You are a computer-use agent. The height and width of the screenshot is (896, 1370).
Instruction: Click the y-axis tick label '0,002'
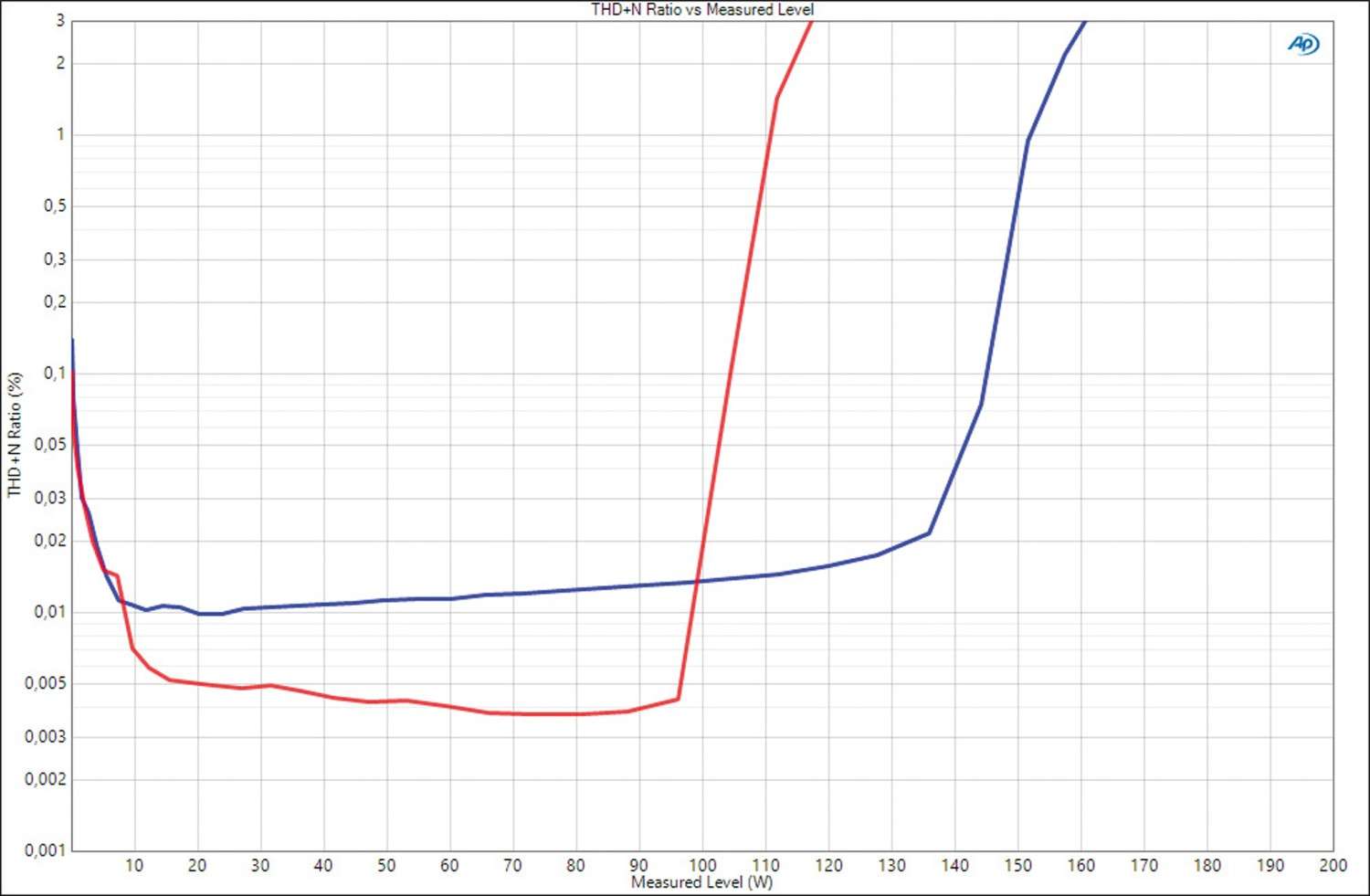click(x=45, y=779)
